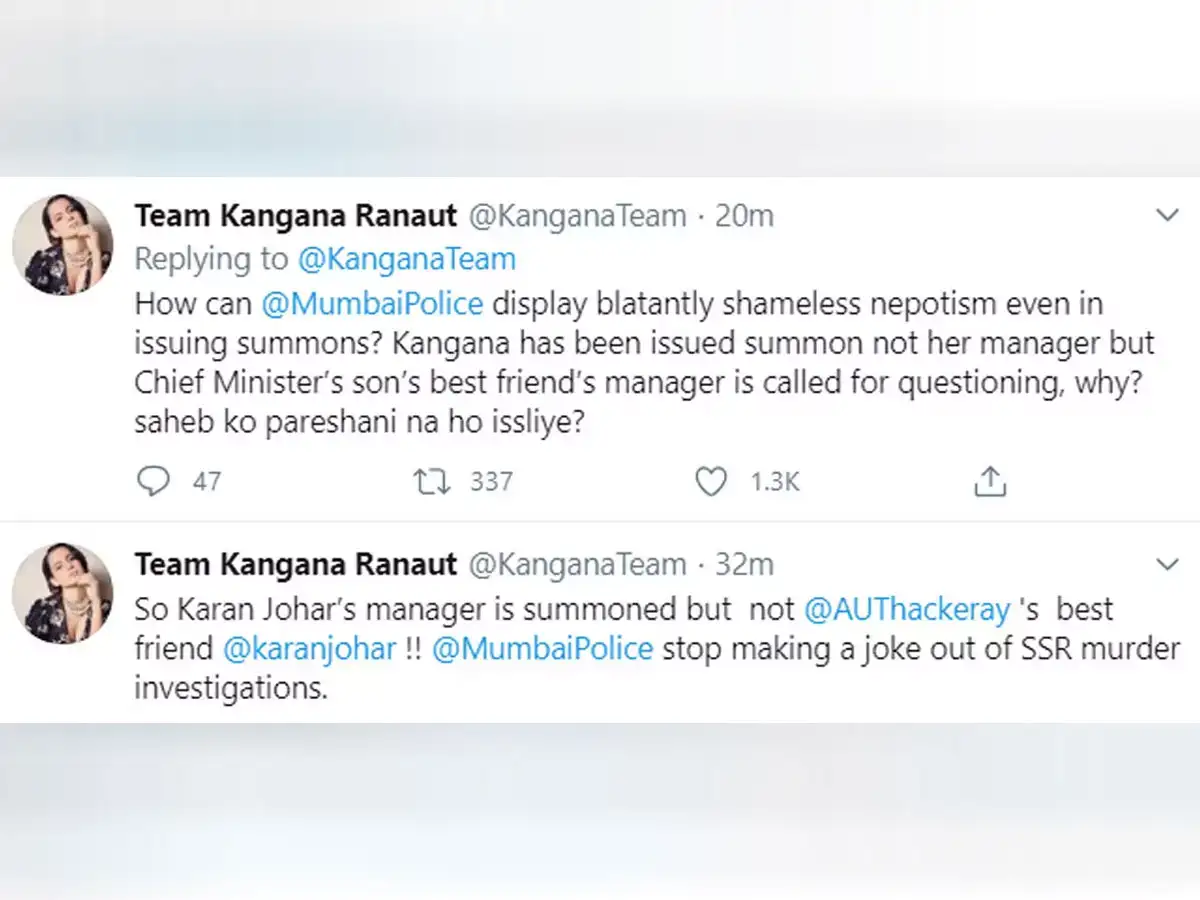The image size is (1200, 900).
Task: Open the @MumbaiPolice mention in the second tweet
Action: [543, 648]
